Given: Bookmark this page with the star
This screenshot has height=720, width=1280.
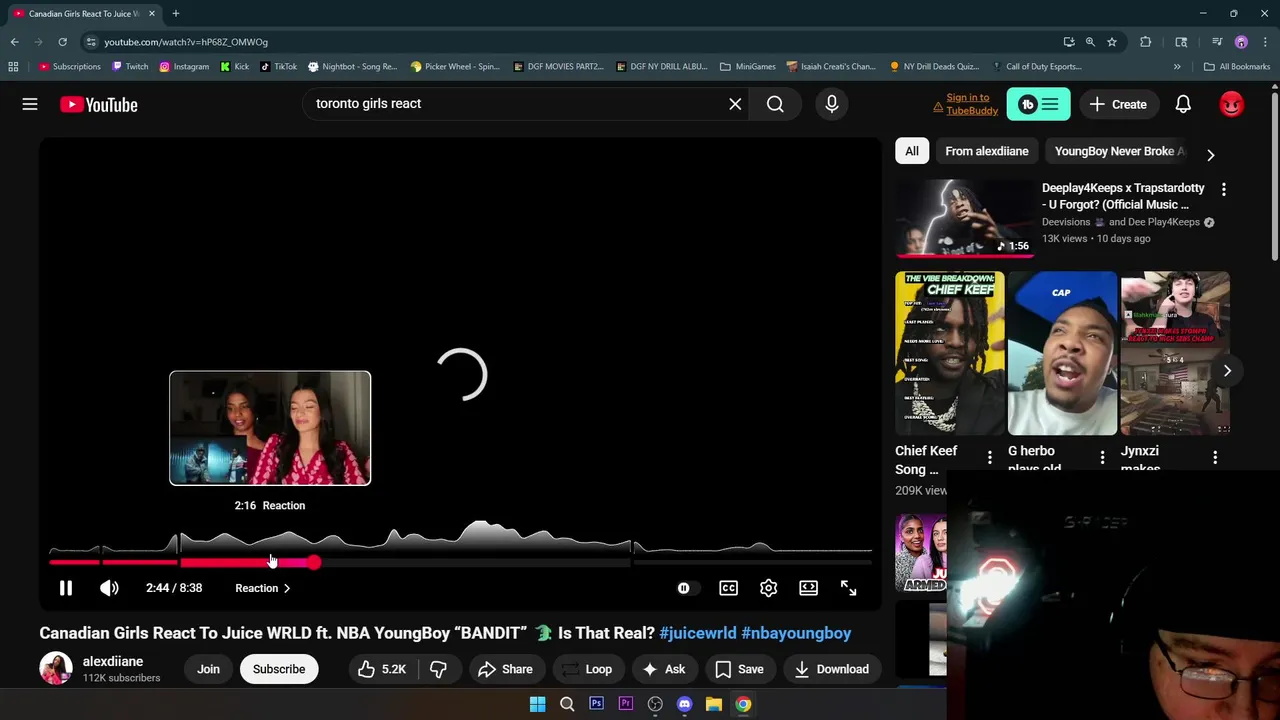Looking at the screenshot, I should point(1111,42).
